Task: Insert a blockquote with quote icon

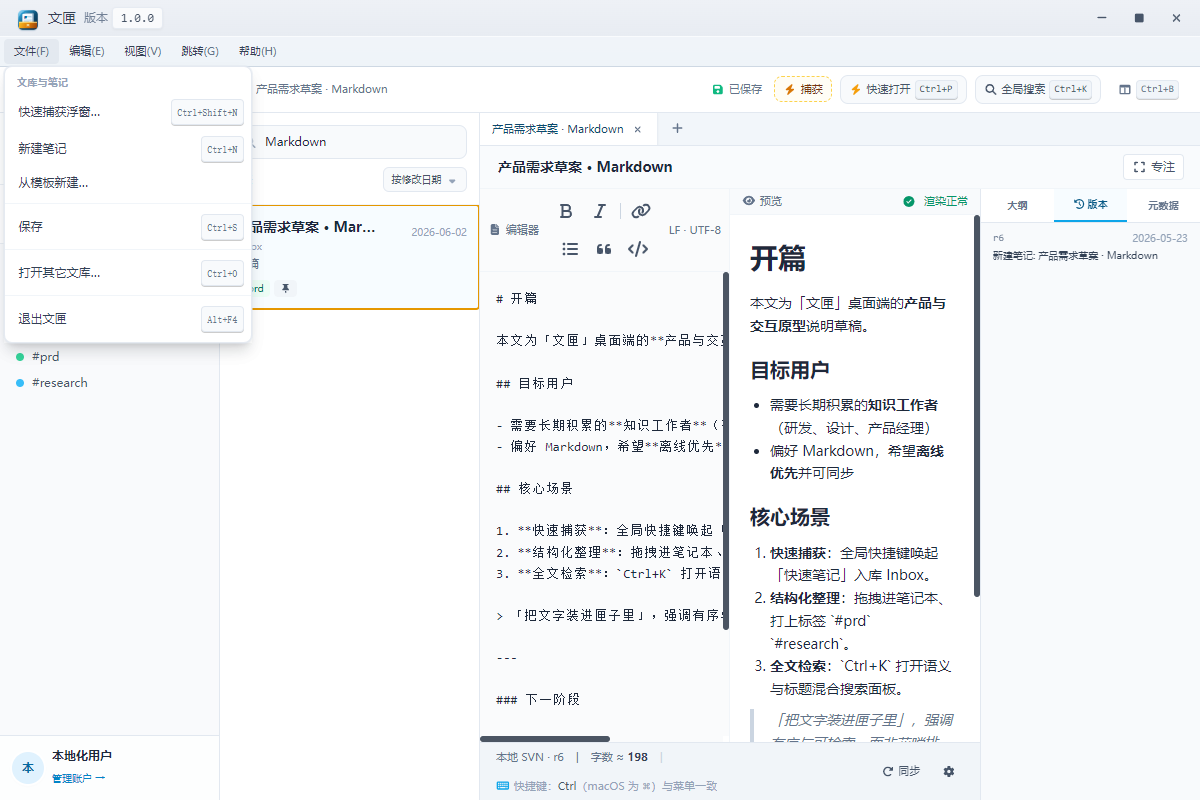Action: click(x=604, y=249)
